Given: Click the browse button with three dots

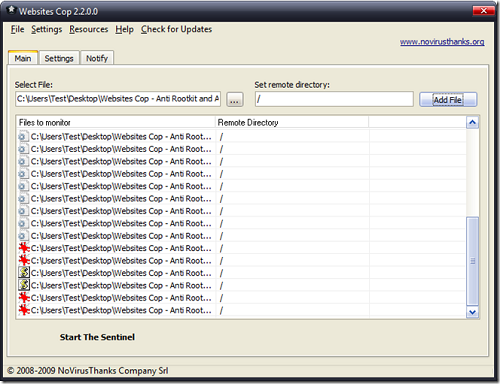Looking at the screenshot, I should (235, 99).
